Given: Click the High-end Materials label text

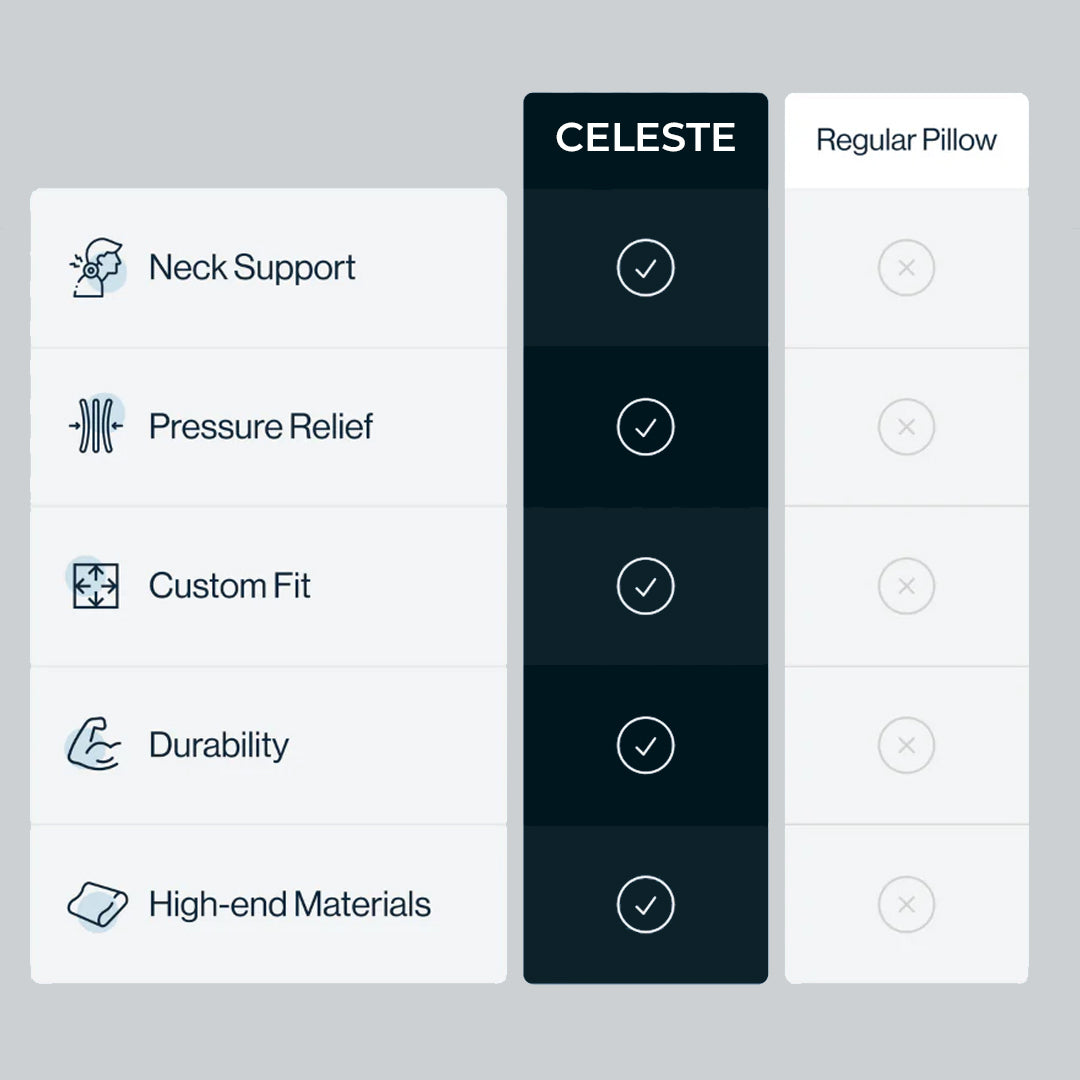Looking at the screenshot, I should tap(290, 904).
